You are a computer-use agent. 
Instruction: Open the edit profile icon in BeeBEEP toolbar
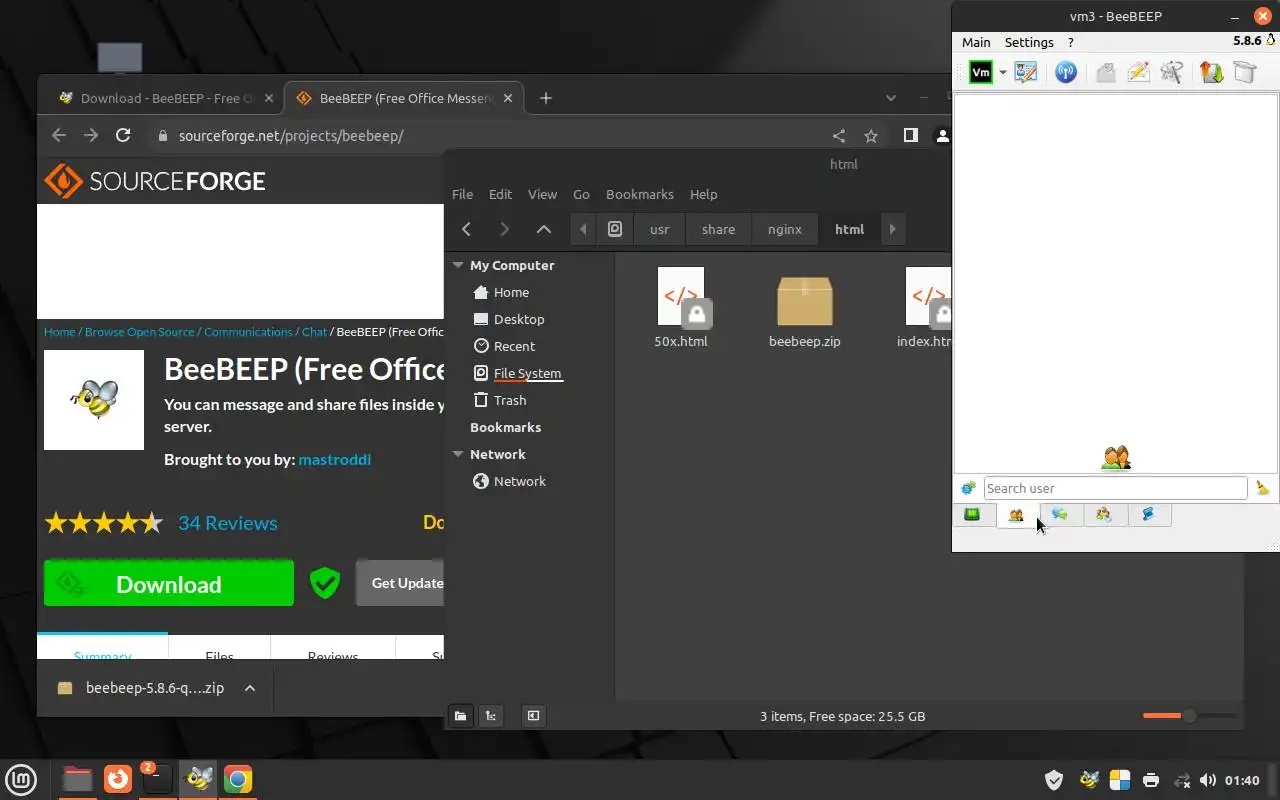pyautogui.click(x=1026, y=72)
